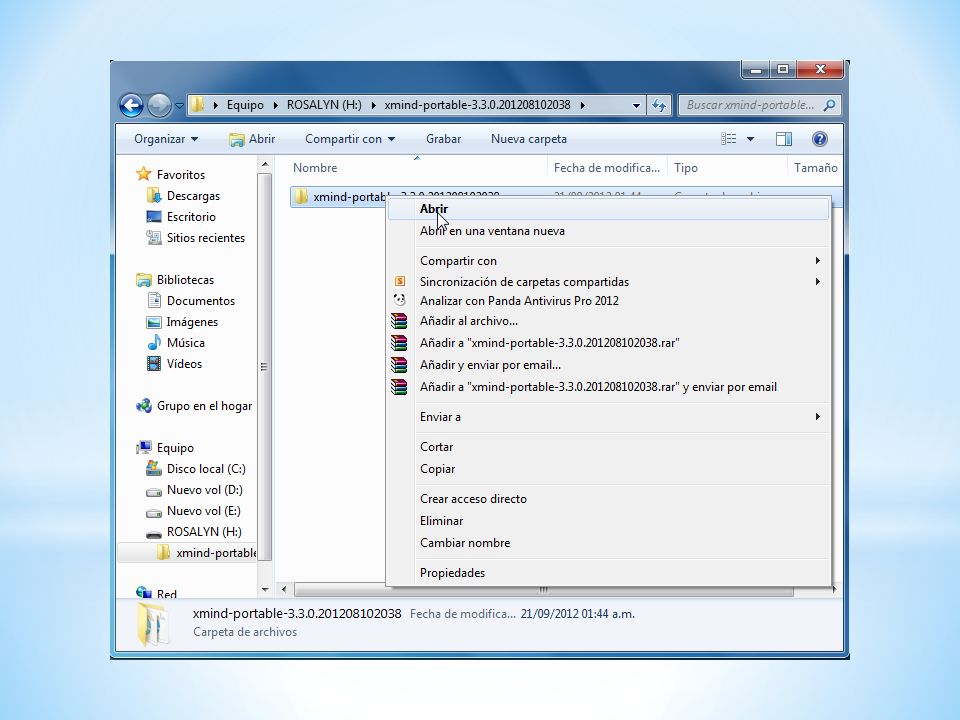Click the Forward navigation arrow button

pos(159,105)
